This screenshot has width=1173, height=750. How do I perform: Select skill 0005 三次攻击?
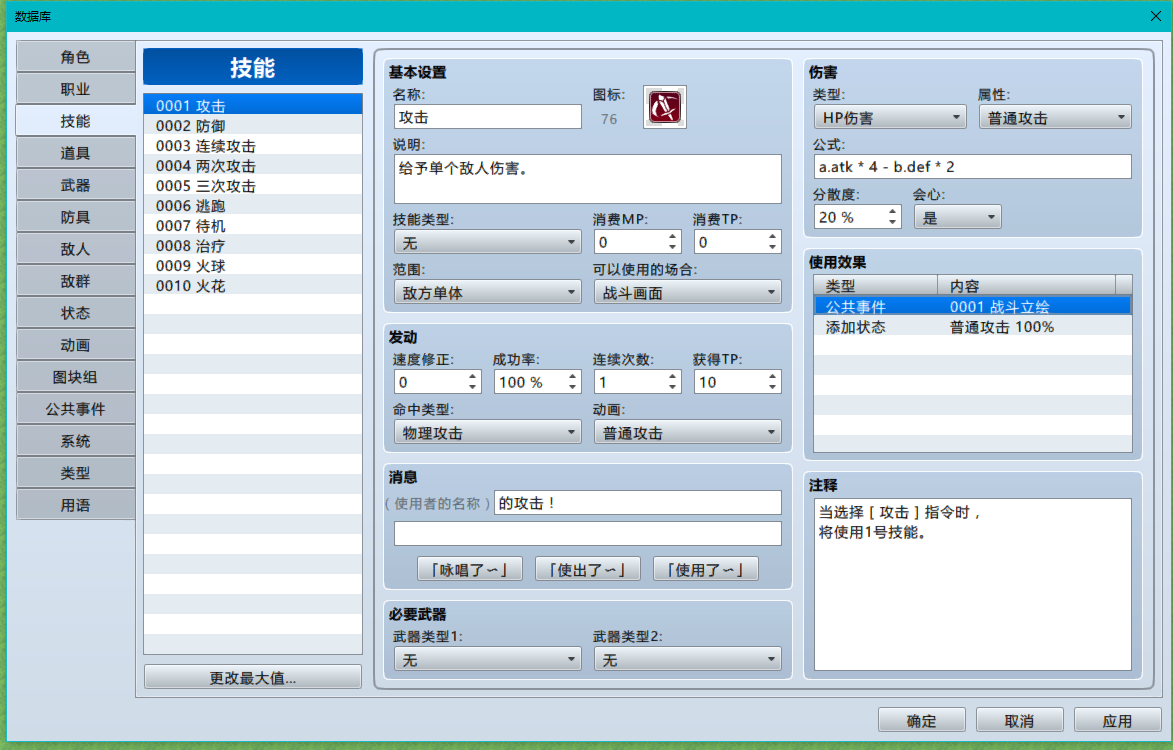253,185
